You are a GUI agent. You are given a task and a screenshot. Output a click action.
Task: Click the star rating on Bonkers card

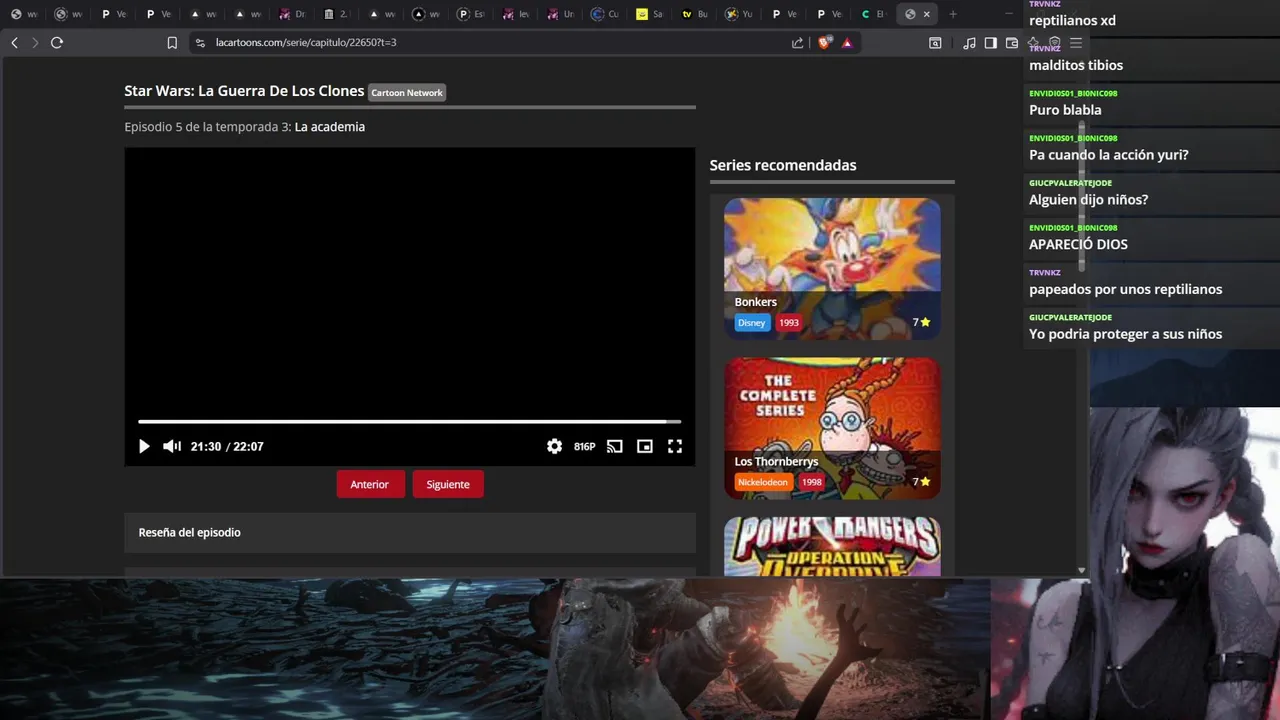(921, 323)
